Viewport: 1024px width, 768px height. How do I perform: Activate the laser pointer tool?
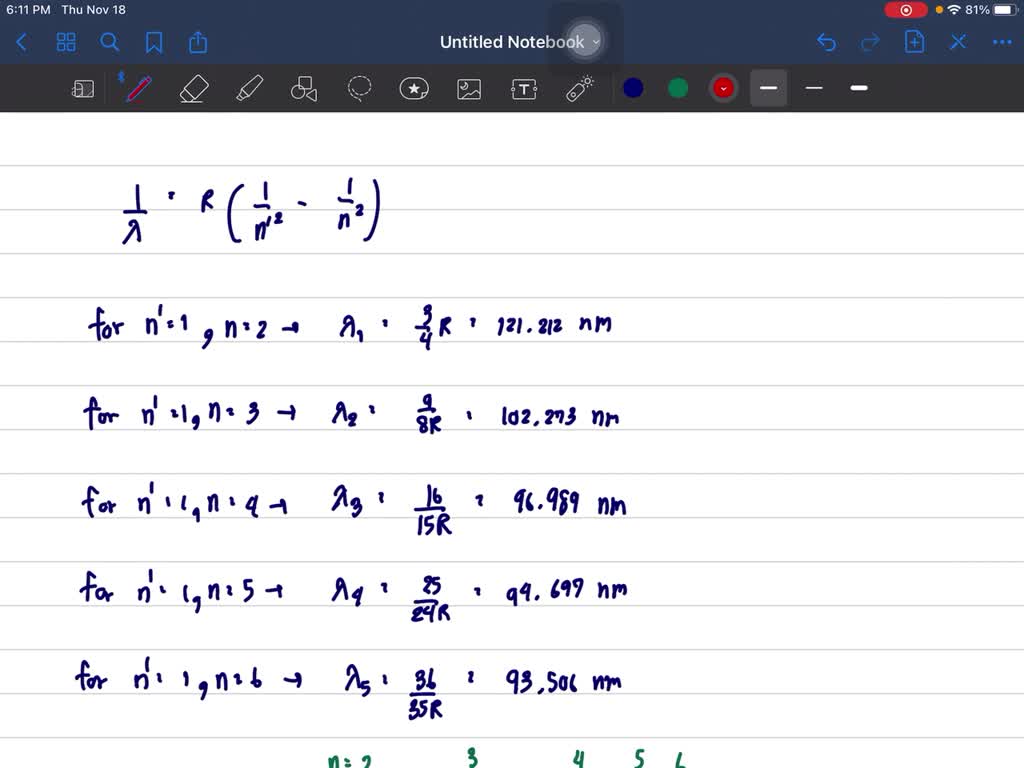click(x=580, y=88)
